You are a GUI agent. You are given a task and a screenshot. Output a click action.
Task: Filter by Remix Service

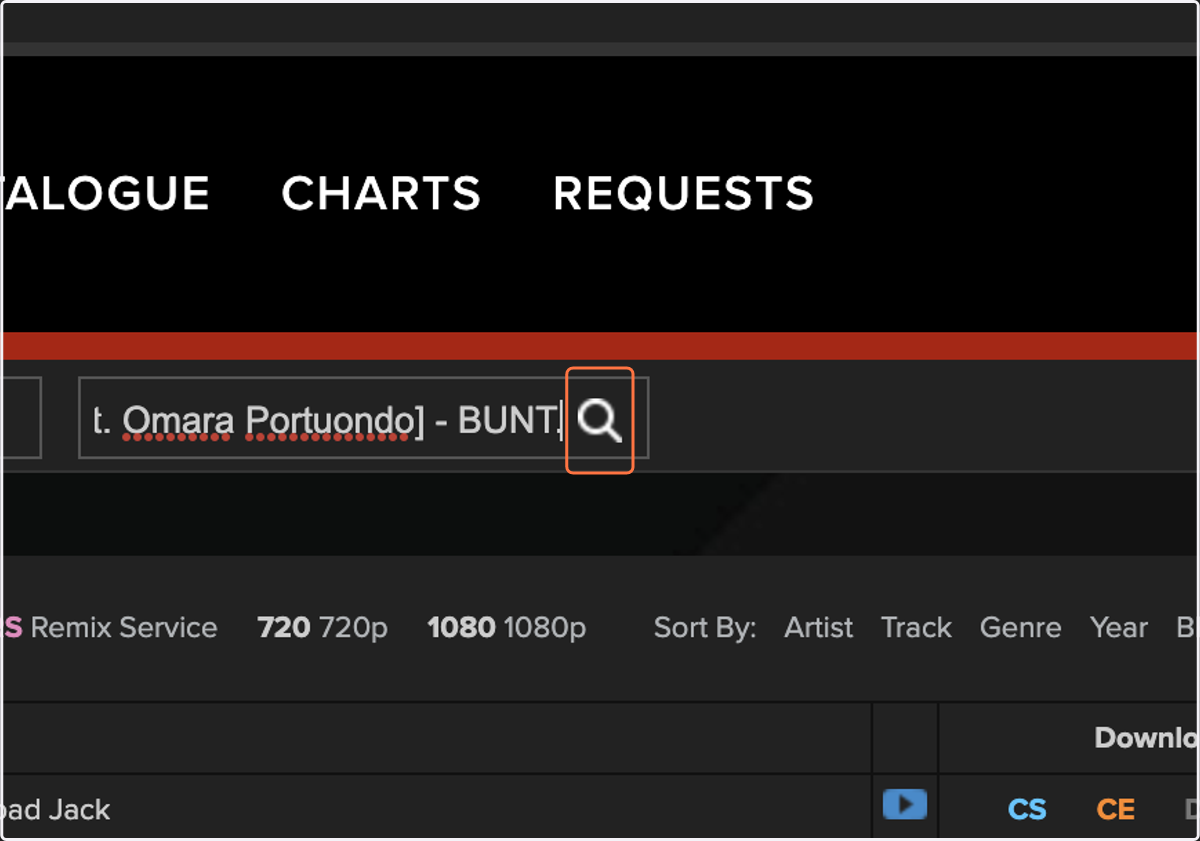[x=110, y=628]
